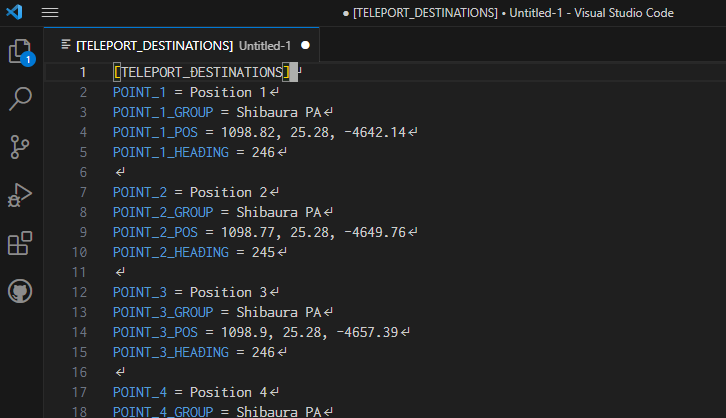Open the hamburger application menu
The height and width of the screenshot is (418, 726).
point(50,12)
